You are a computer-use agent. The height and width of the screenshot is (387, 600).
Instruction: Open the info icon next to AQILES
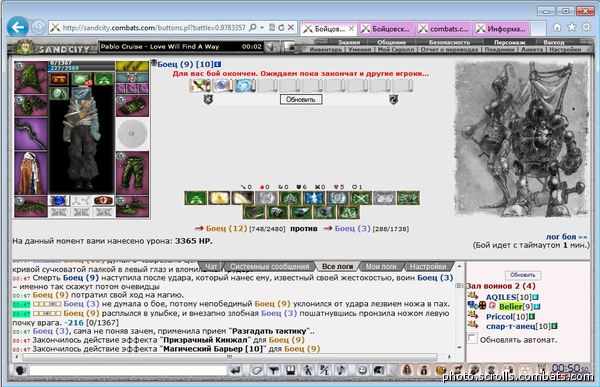[x=536, y=297]
